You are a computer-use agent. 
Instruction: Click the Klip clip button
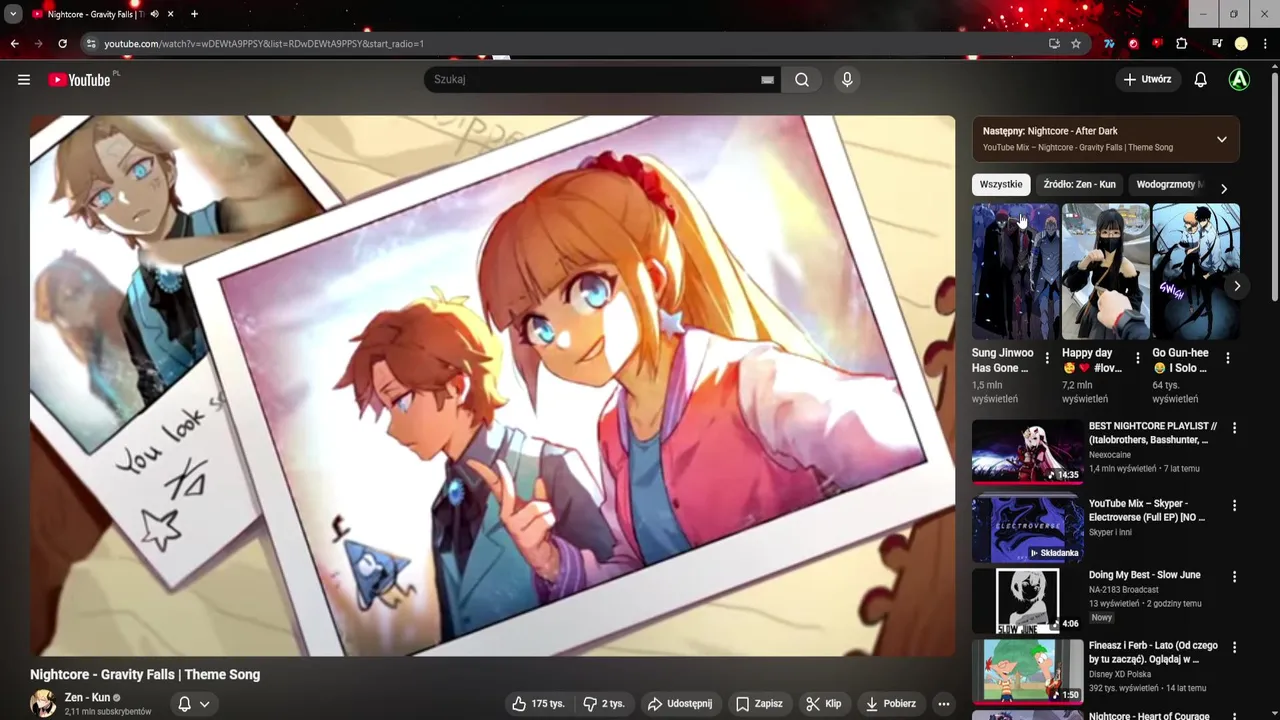click(824, 704)
